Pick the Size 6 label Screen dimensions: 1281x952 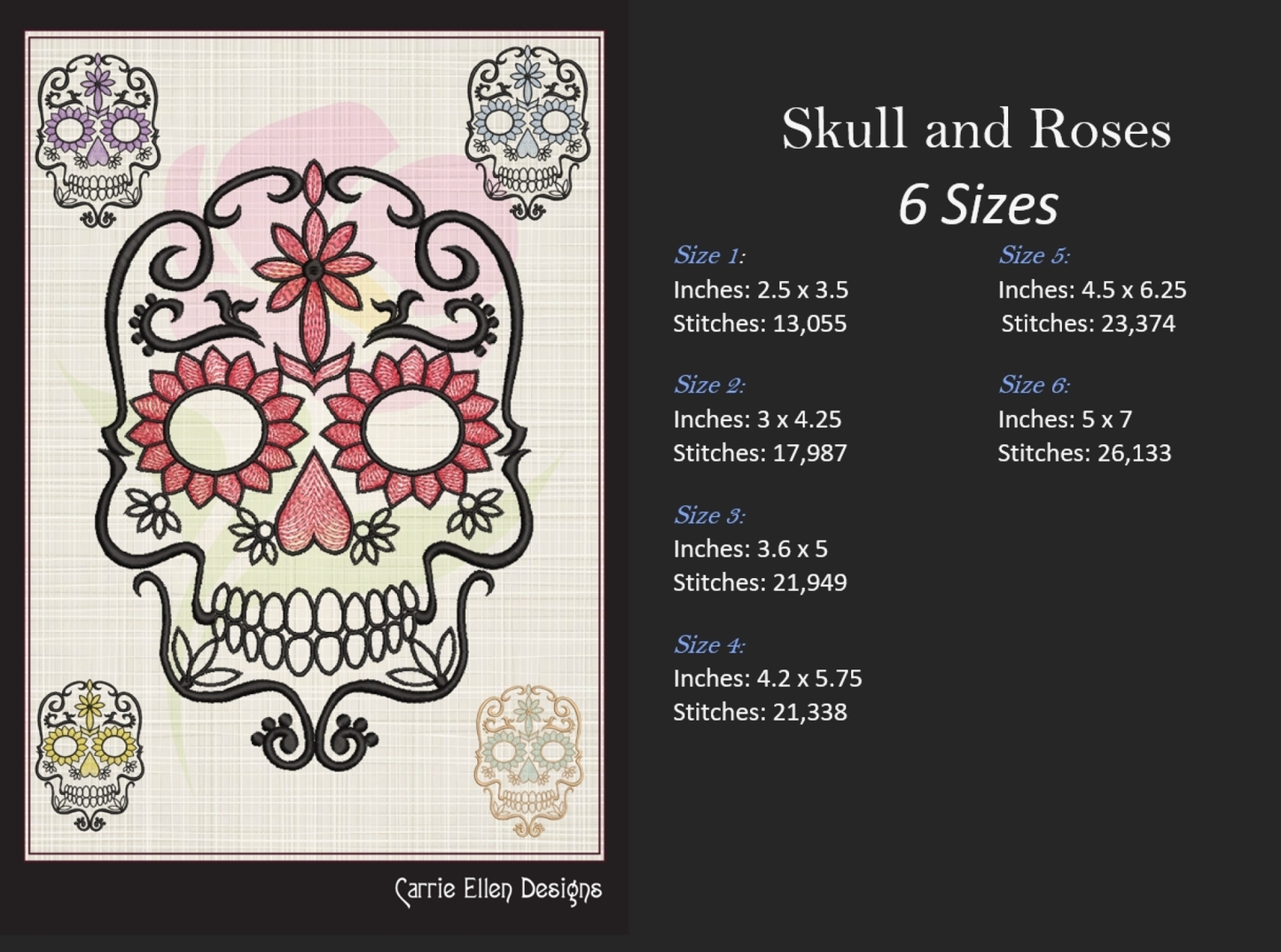1034,385
